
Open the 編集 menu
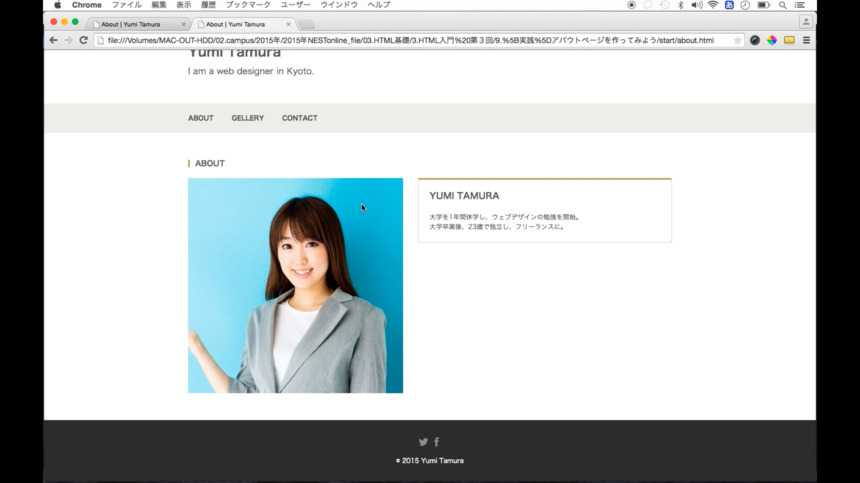pos(159,5)
